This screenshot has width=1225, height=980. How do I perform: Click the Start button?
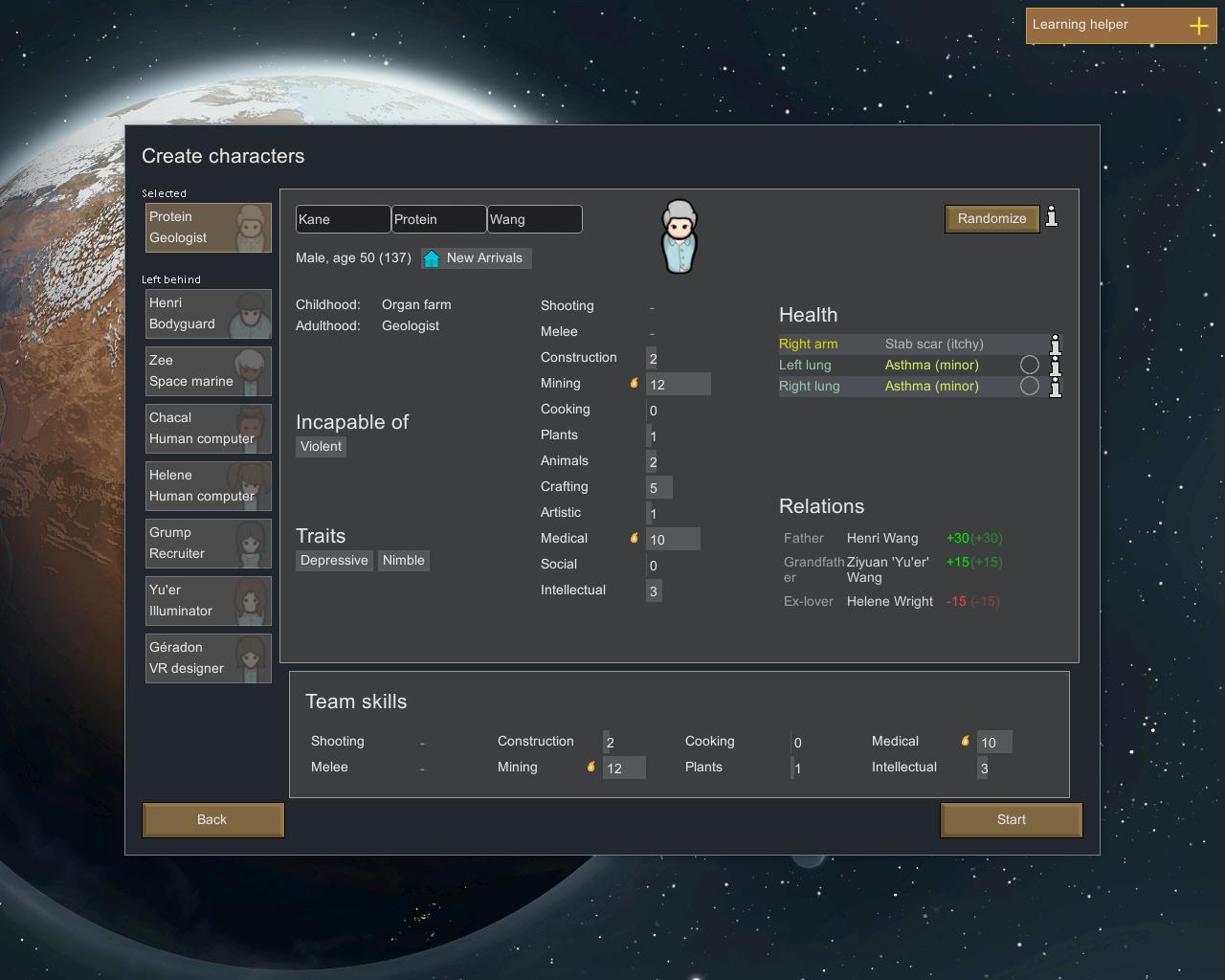1011,819
